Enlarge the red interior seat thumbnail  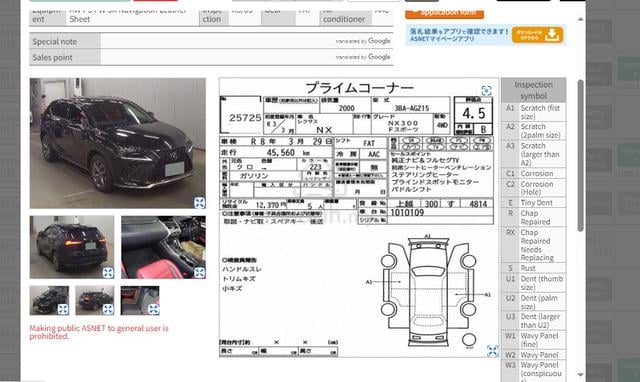[x=200, y=273]
